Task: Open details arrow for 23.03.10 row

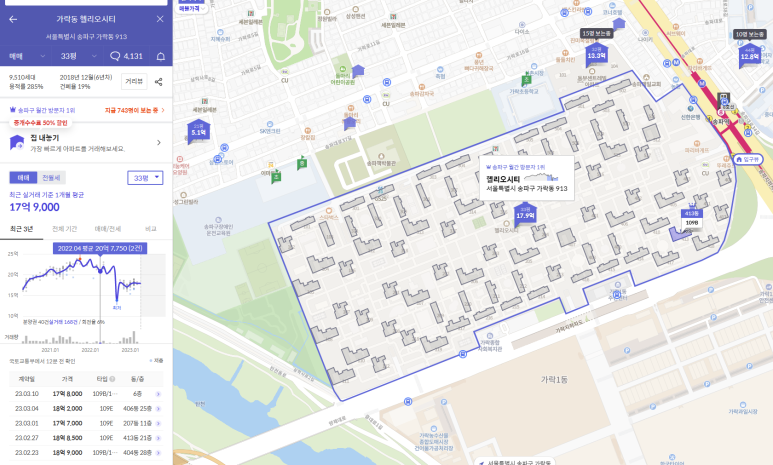Action: tap(158, 394)
